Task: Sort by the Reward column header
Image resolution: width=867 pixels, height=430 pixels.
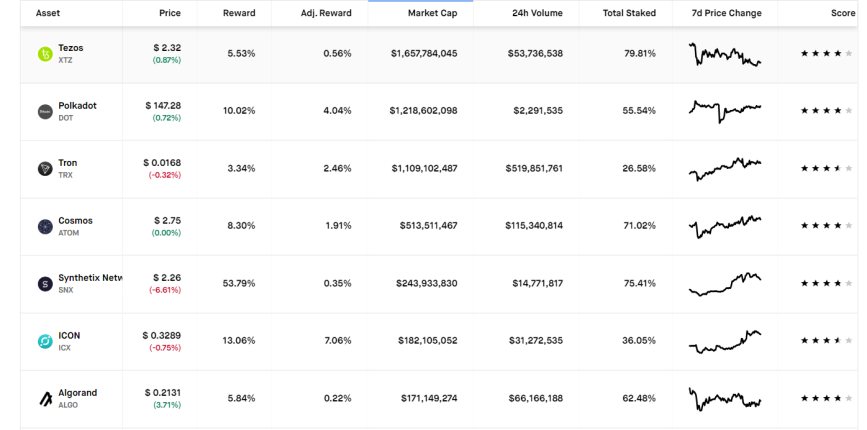Action: (x=239, y=13)
